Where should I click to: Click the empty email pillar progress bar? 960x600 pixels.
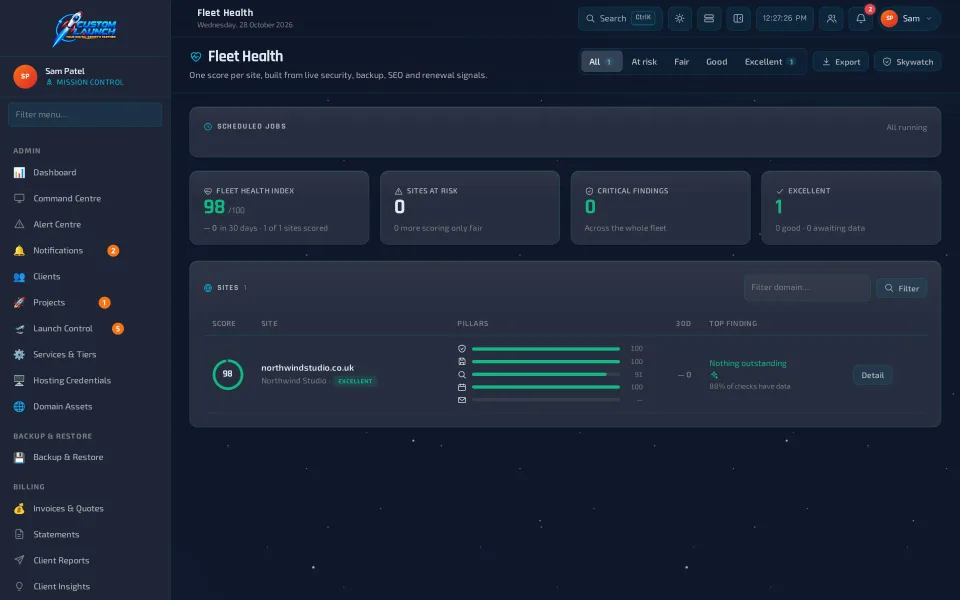coord(546,400)
